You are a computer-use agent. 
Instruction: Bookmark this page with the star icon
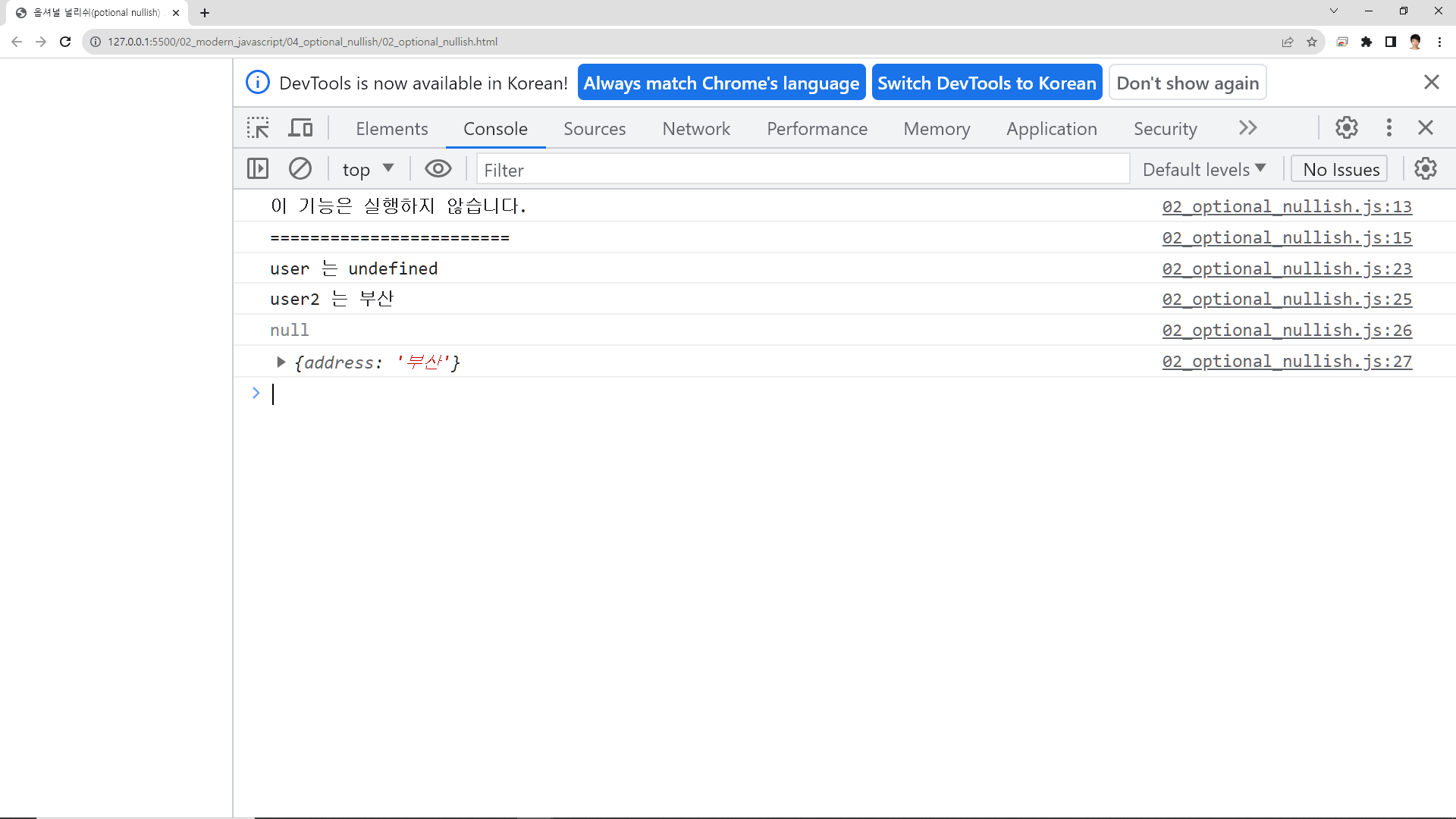(1312, 42)
